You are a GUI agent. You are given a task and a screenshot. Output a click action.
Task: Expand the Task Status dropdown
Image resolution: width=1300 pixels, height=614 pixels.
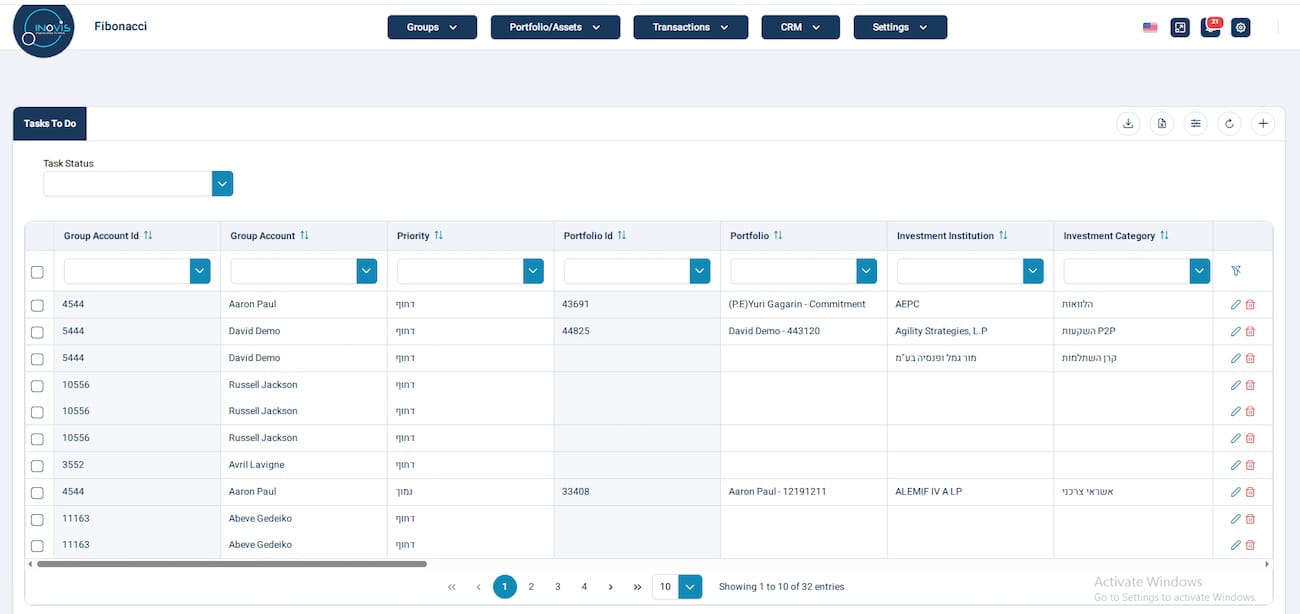coord(222,184)
